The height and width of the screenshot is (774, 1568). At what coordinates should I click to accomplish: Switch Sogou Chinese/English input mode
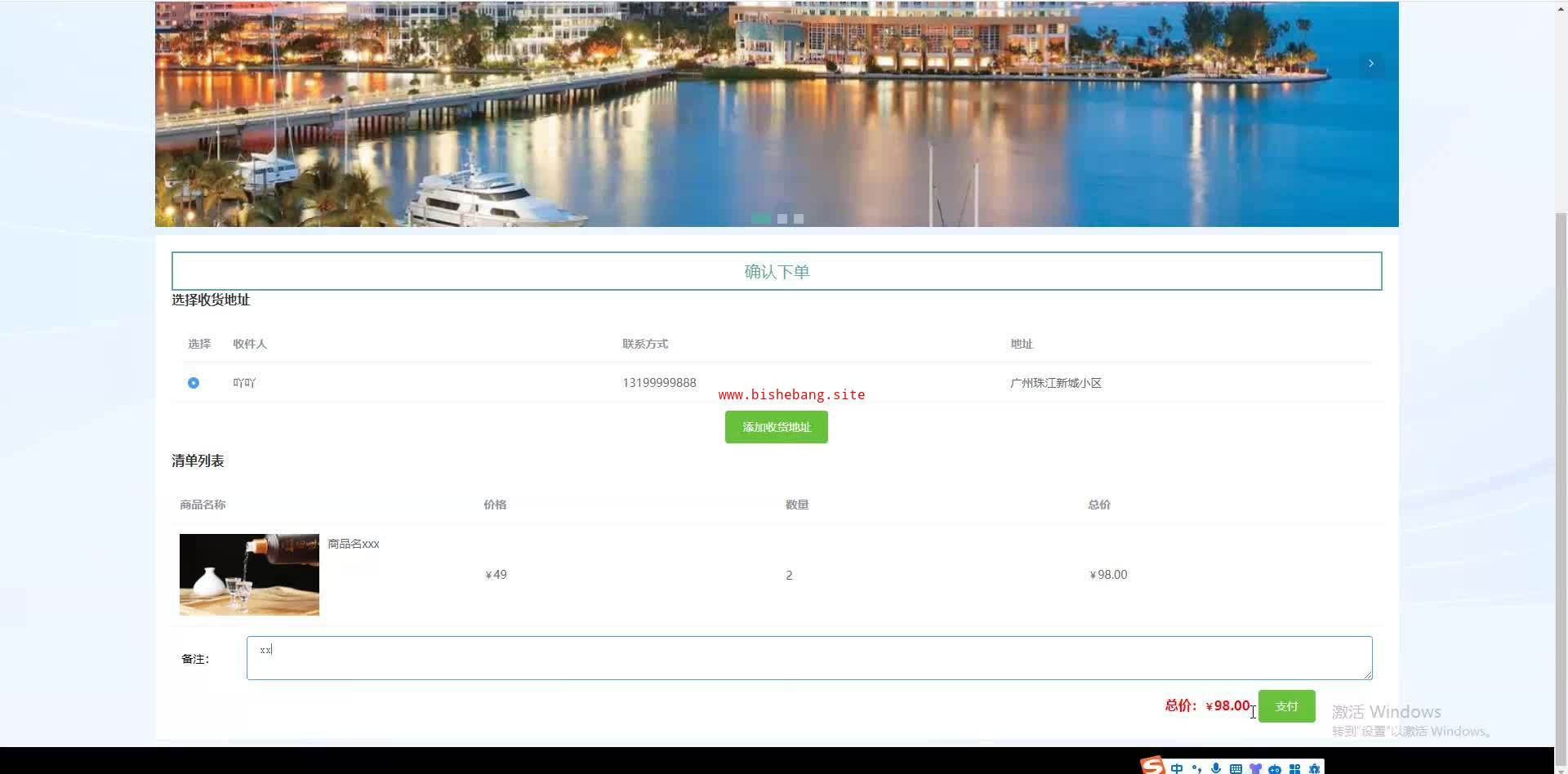(x=1177, y=768)
